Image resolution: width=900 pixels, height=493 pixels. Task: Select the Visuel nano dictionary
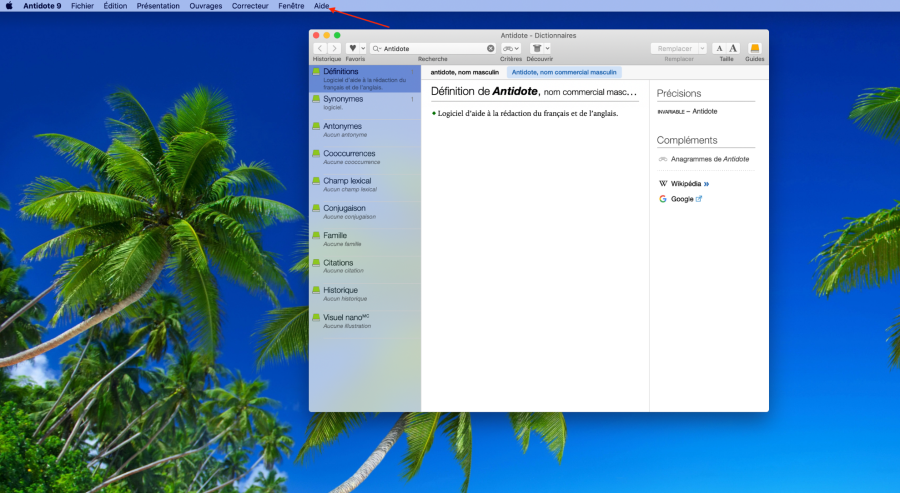(365, 324)
